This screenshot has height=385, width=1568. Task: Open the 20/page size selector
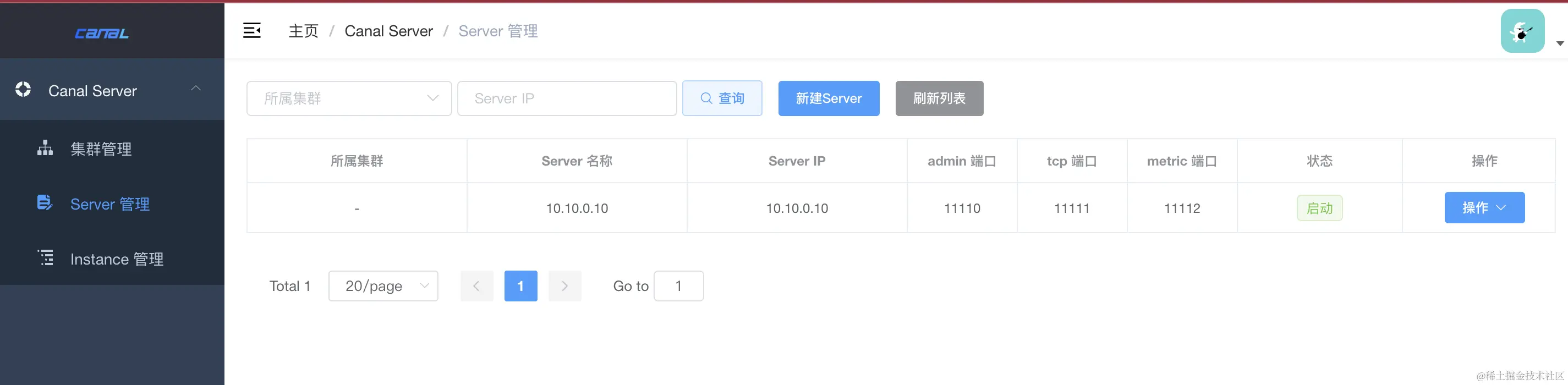[x=383, y=286]
